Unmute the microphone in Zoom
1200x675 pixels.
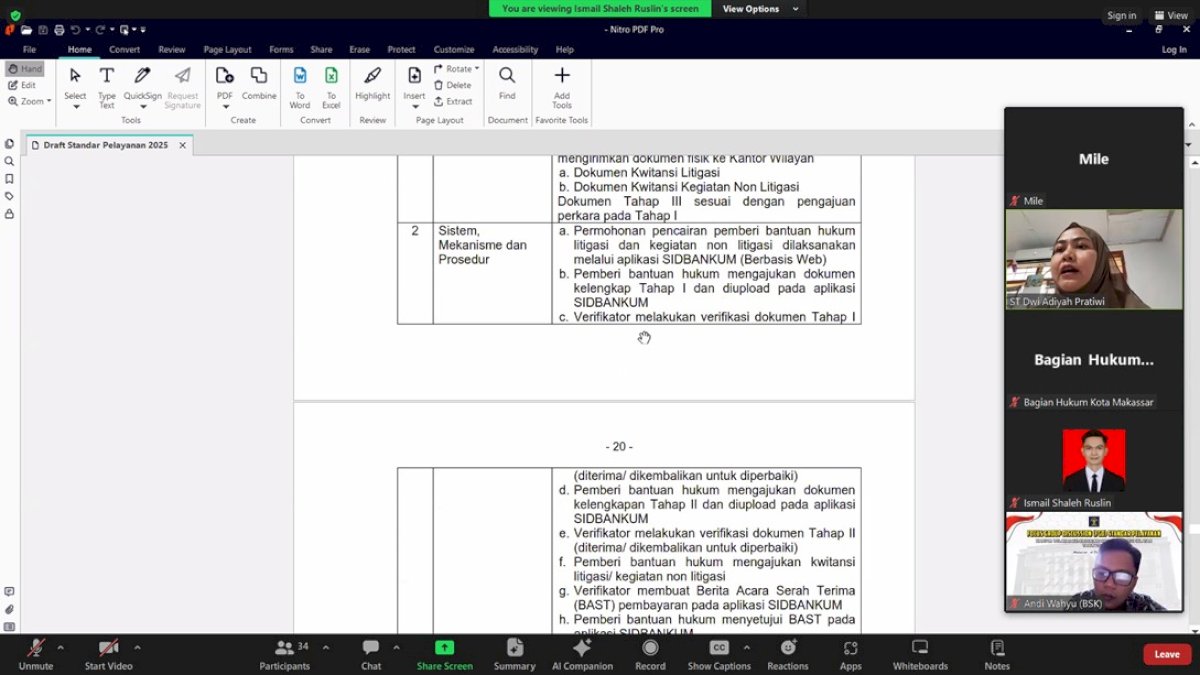pos(36,655)
